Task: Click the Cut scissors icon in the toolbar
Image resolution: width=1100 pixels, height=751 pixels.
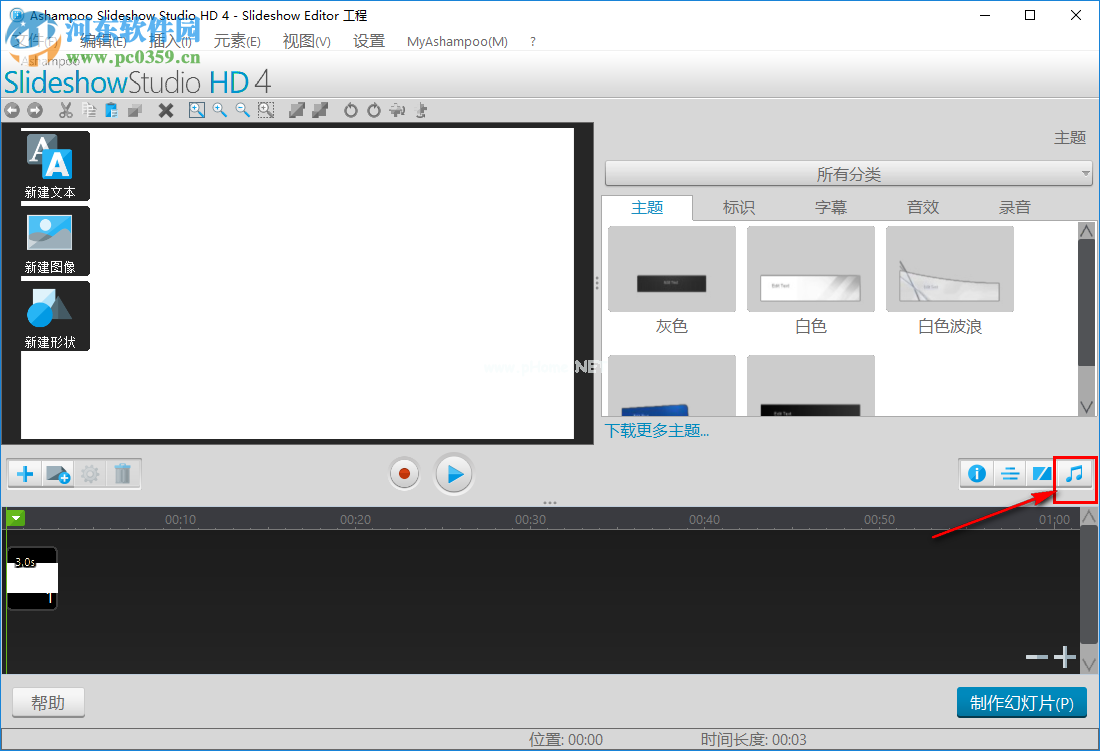Action: click(x=65, y=110)
